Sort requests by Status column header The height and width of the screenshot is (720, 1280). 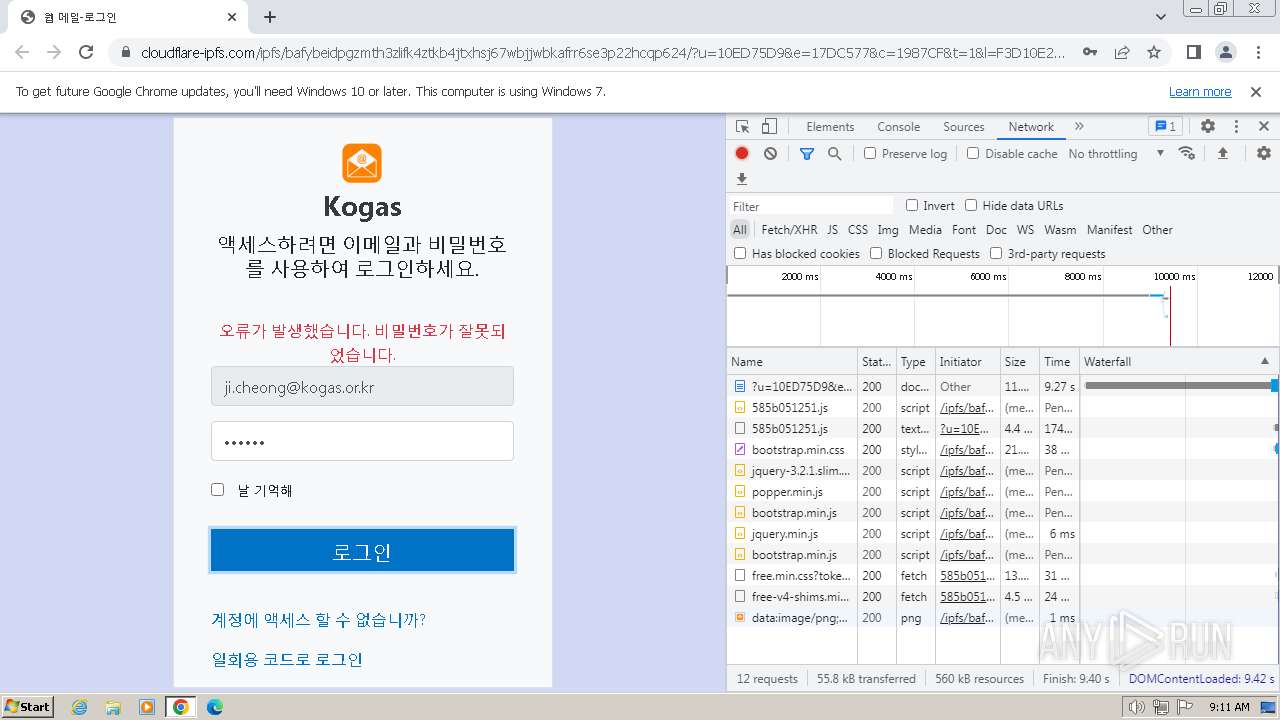click(876, 361)
